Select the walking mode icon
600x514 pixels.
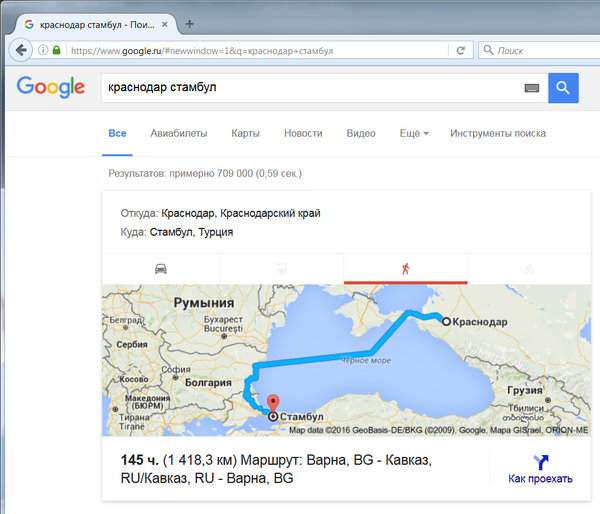(405, 268)
